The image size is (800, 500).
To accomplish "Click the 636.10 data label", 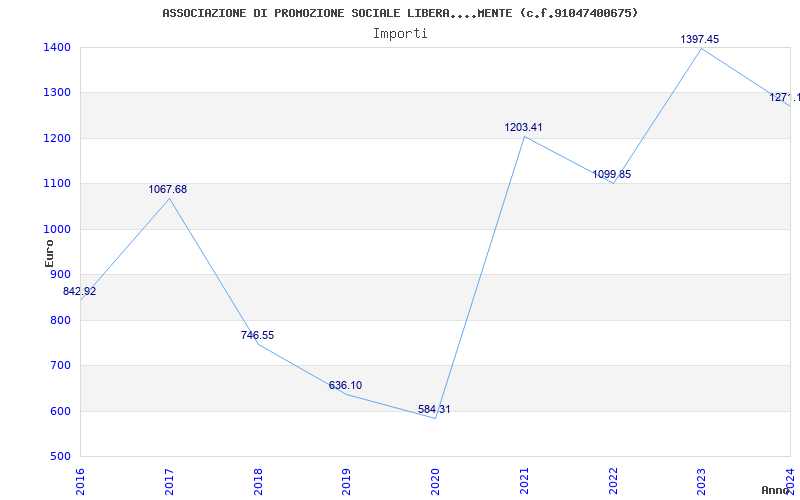I will tap(345, 386).
